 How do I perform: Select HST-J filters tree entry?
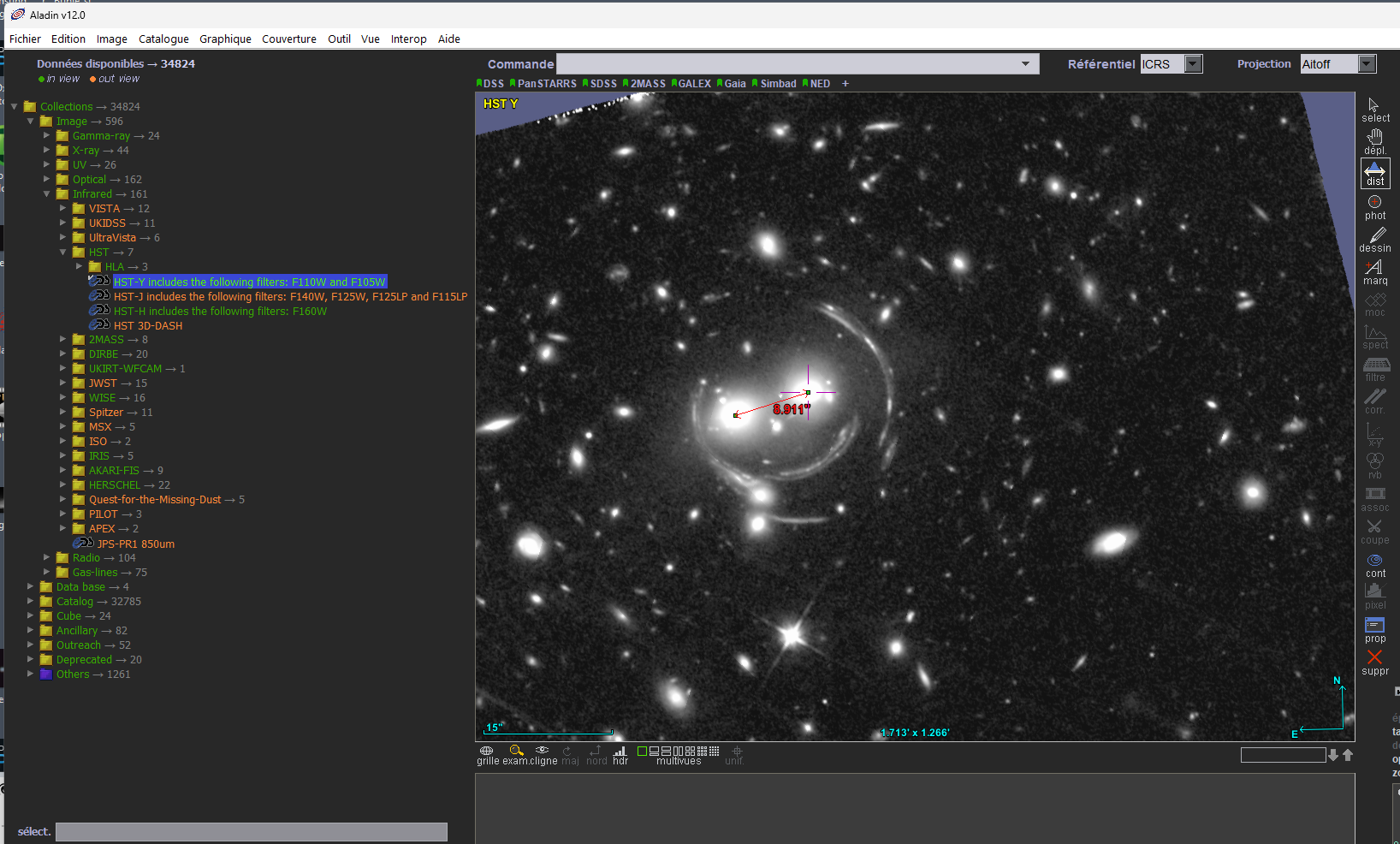[x=290, y=296]
